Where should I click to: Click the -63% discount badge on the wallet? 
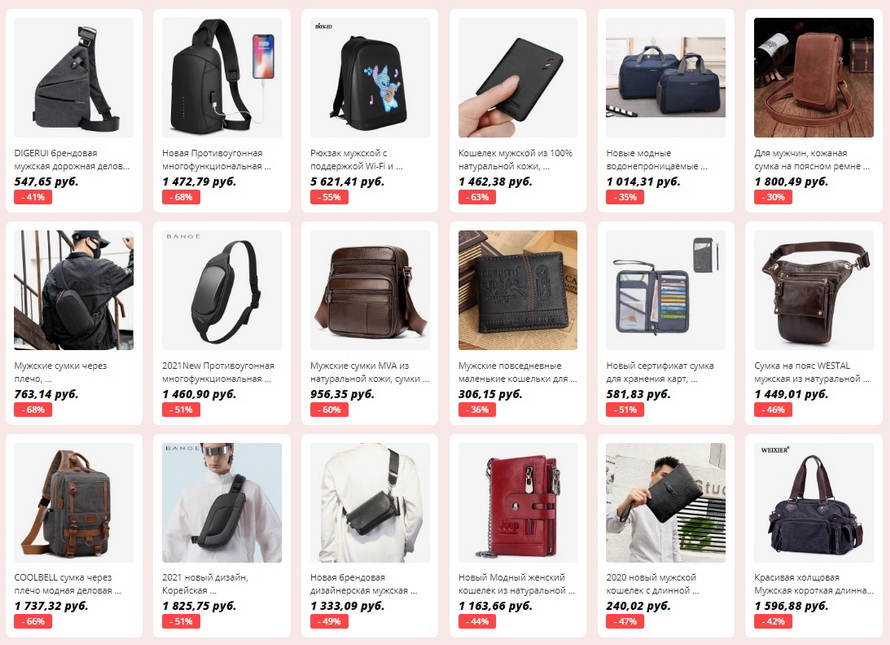tap(477, 197)
